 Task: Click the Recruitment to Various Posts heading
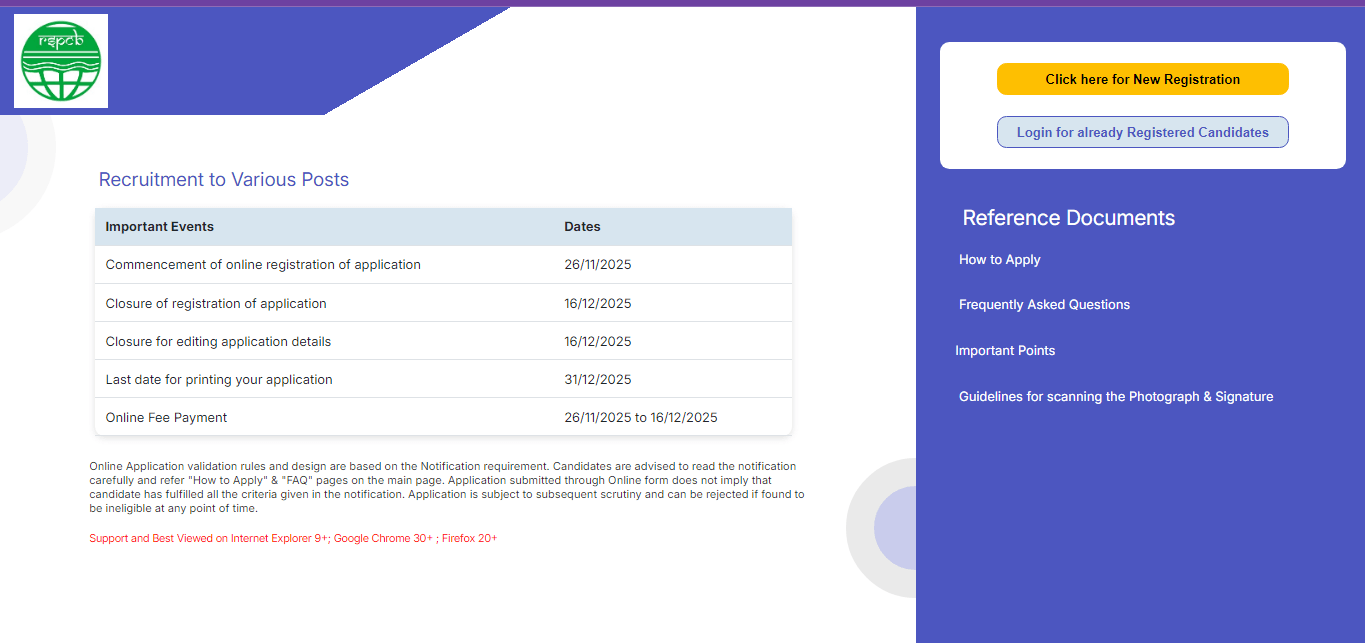pos(223,179)
